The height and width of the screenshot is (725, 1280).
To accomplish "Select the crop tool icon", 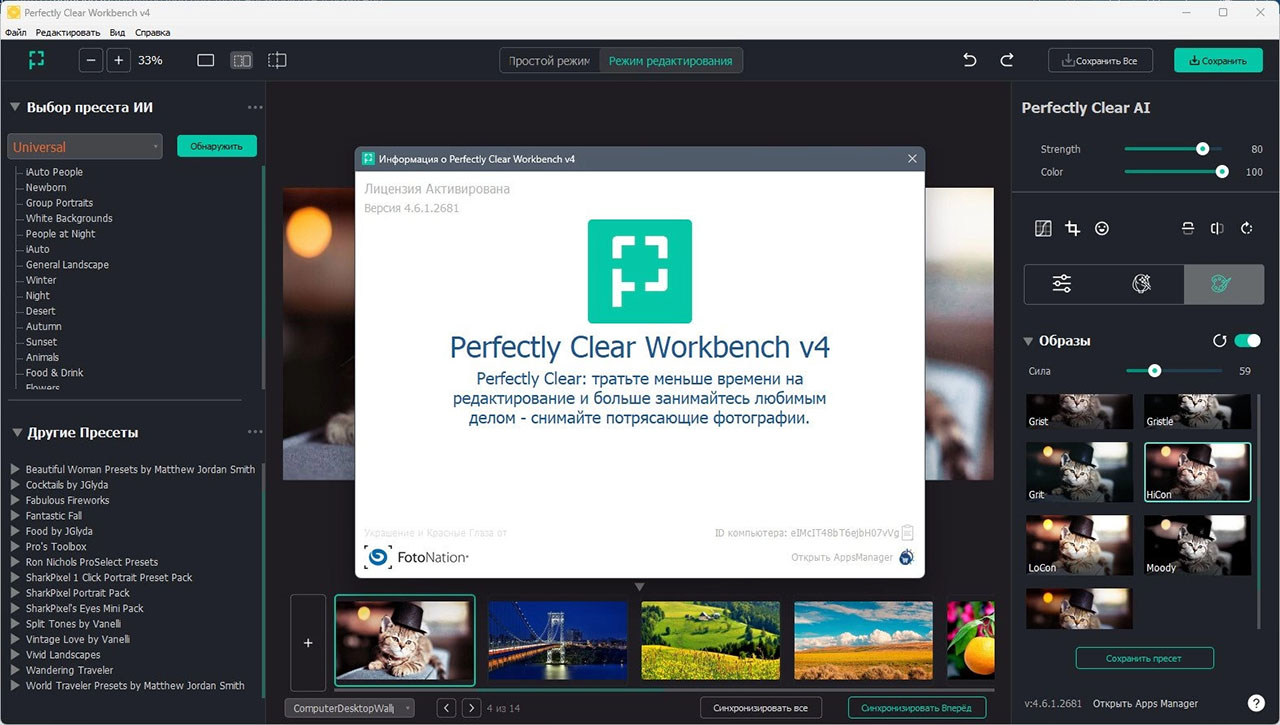I will [x=1072, y=228].
